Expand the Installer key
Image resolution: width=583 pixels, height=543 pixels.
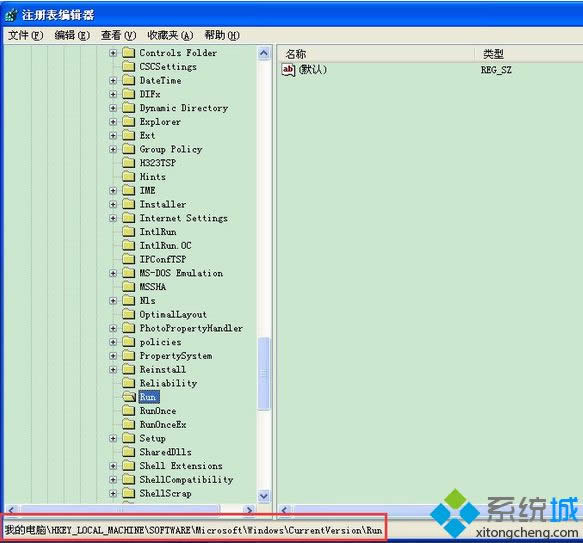tap(113, 204)
